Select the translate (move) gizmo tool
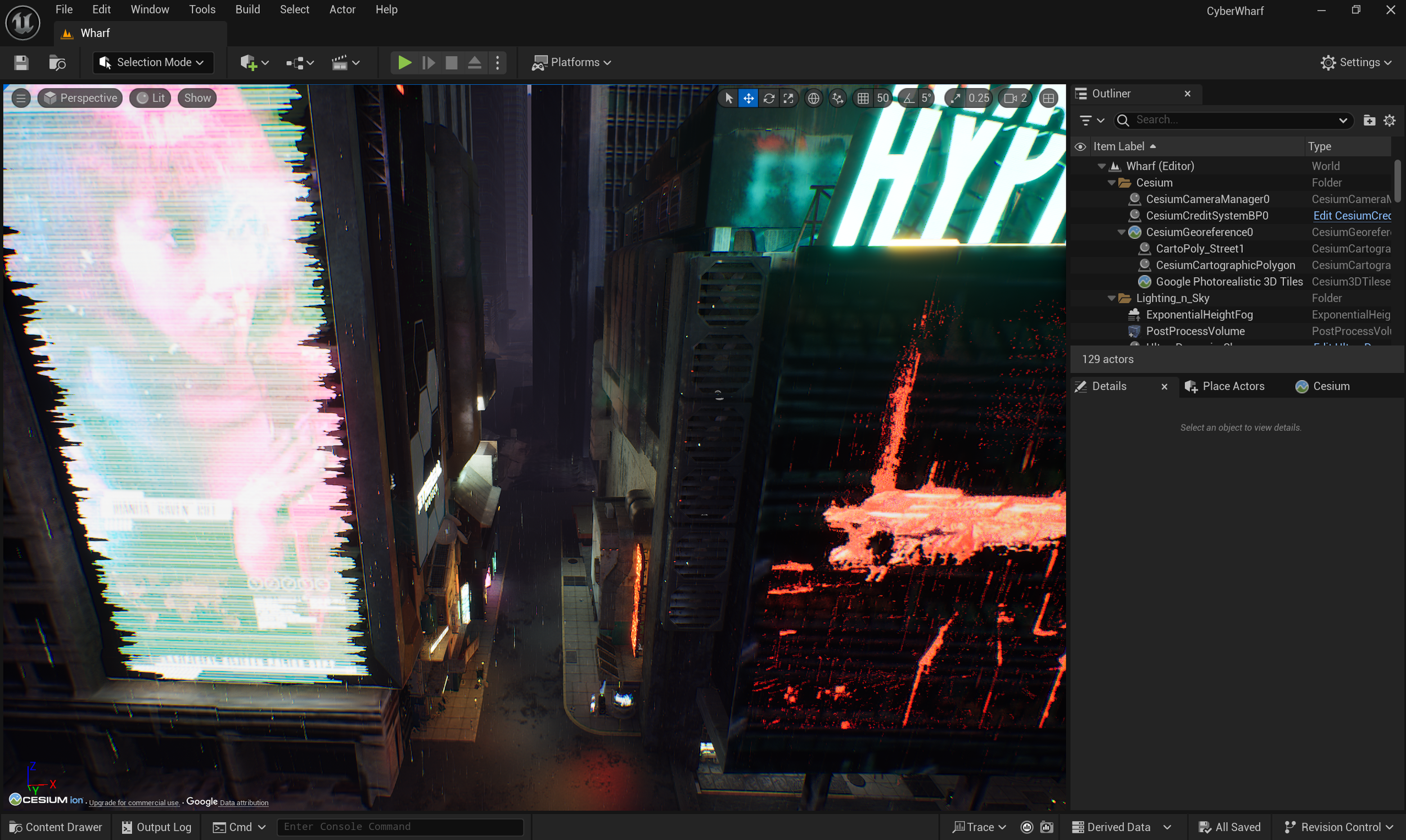Viewport: 1406px width, 840px height. [749, 98]
